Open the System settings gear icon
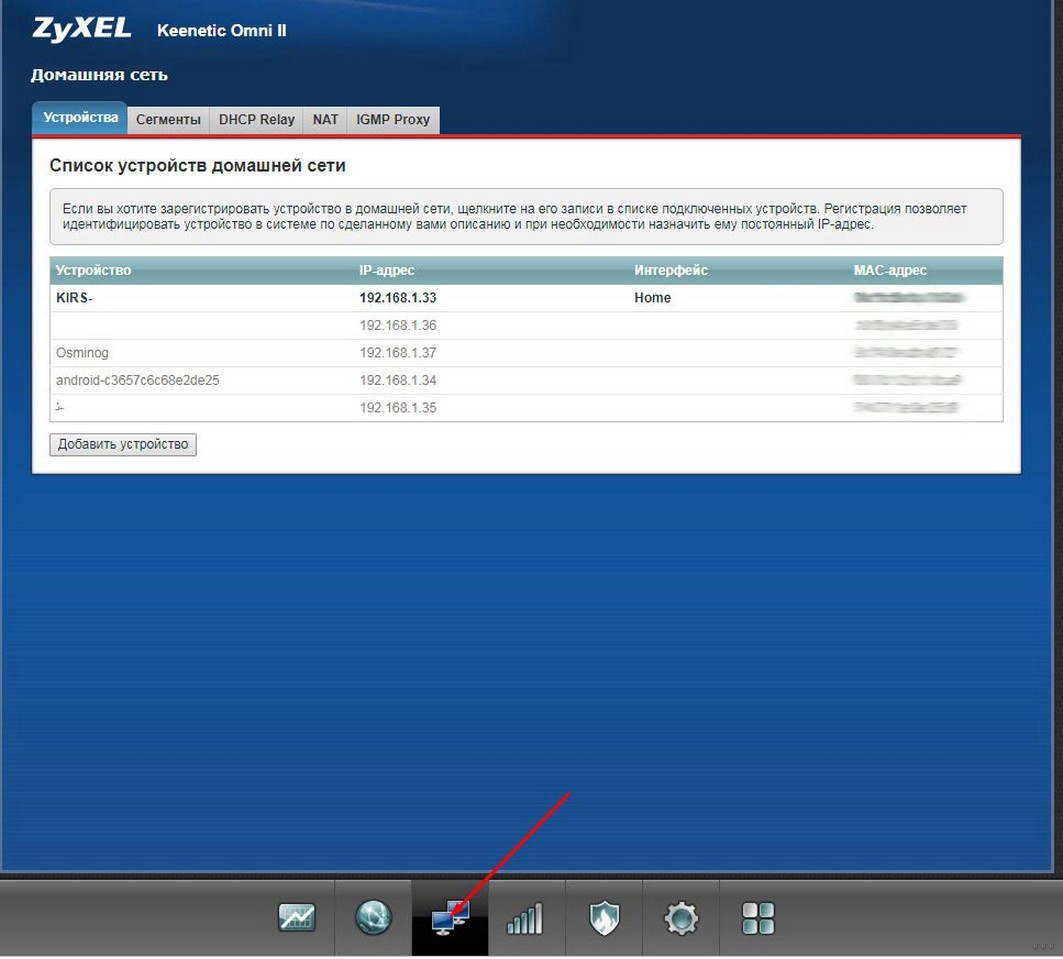This screenshot has width=1063, height=959. pos(681,918)
